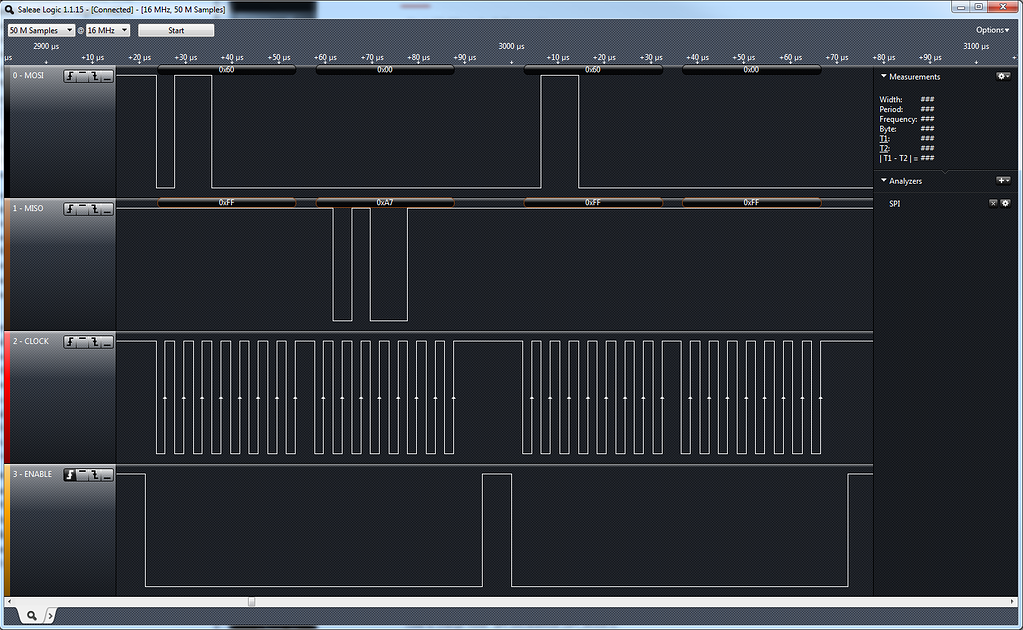Remove the SPI analyzer
Viewport: 1023px width, 630px height.
pos(993,203)
